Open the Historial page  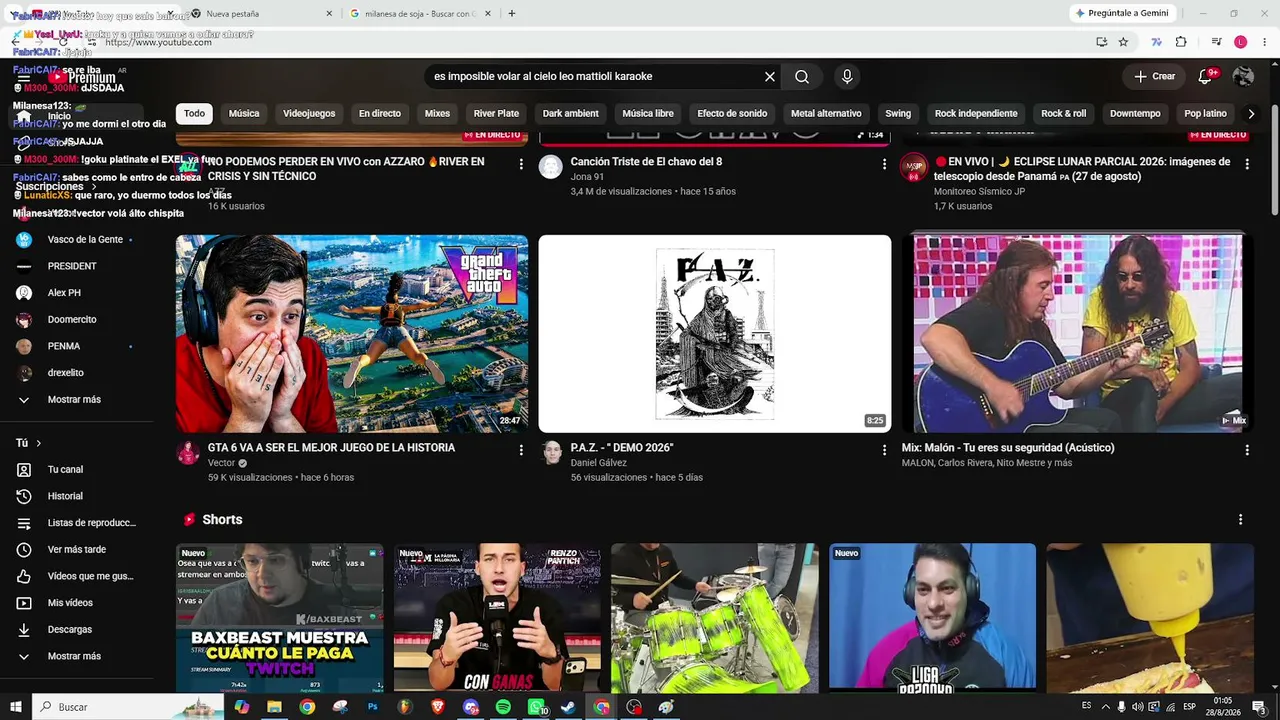[65, 496]
